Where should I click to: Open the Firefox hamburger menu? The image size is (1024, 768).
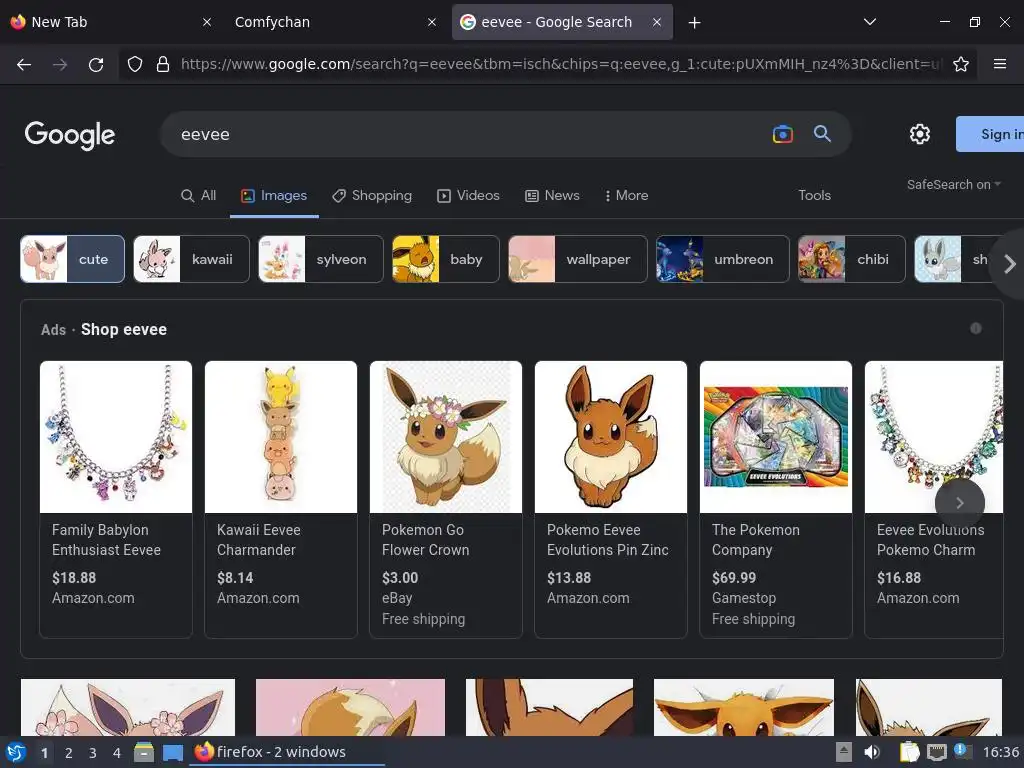tap(999, 64)
